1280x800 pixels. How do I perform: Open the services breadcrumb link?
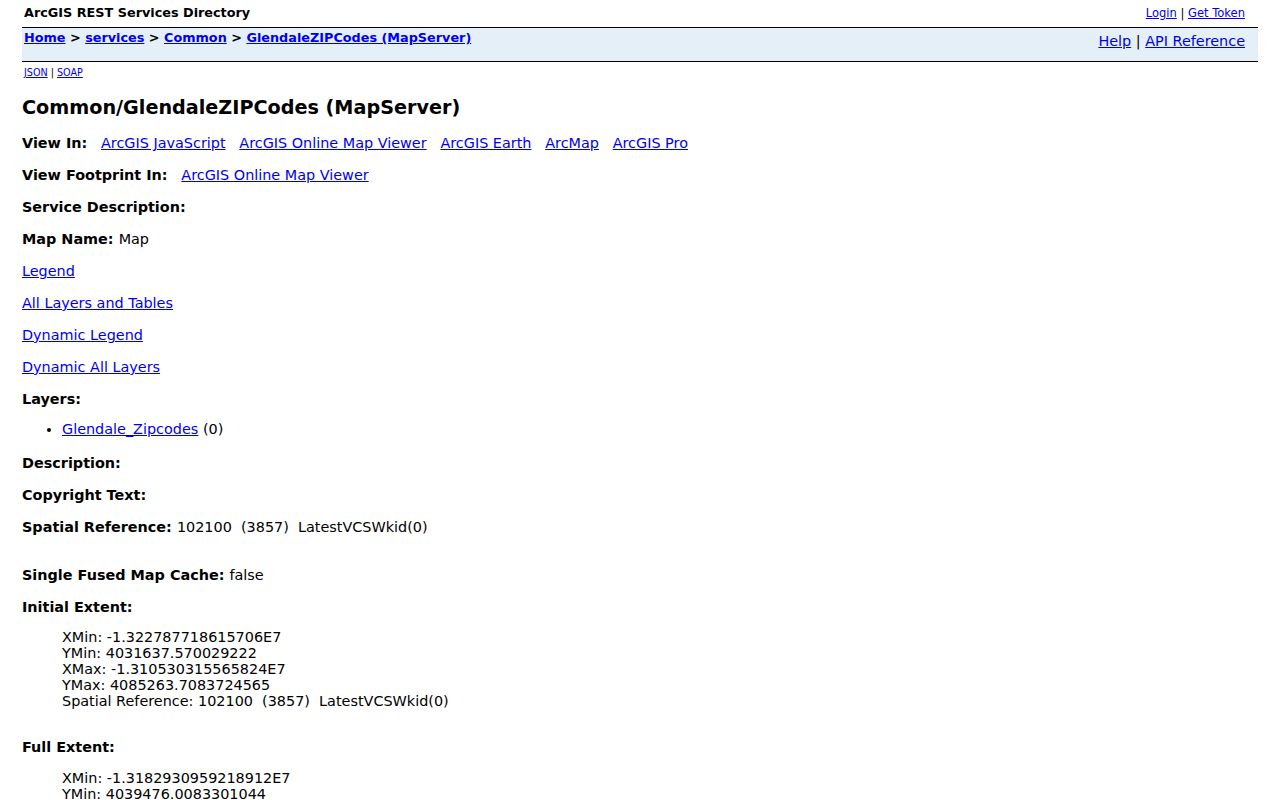(115, 38)
